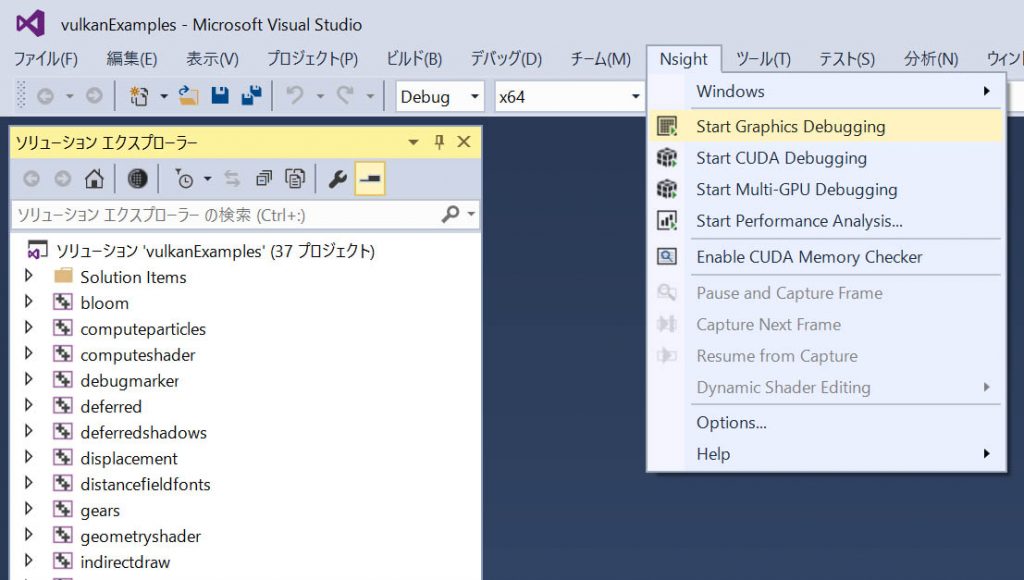Viewport: 1024px width, 580px height.
Task: Click the Start Multi-GPU Debugging icon
Action: click(667, 189)
